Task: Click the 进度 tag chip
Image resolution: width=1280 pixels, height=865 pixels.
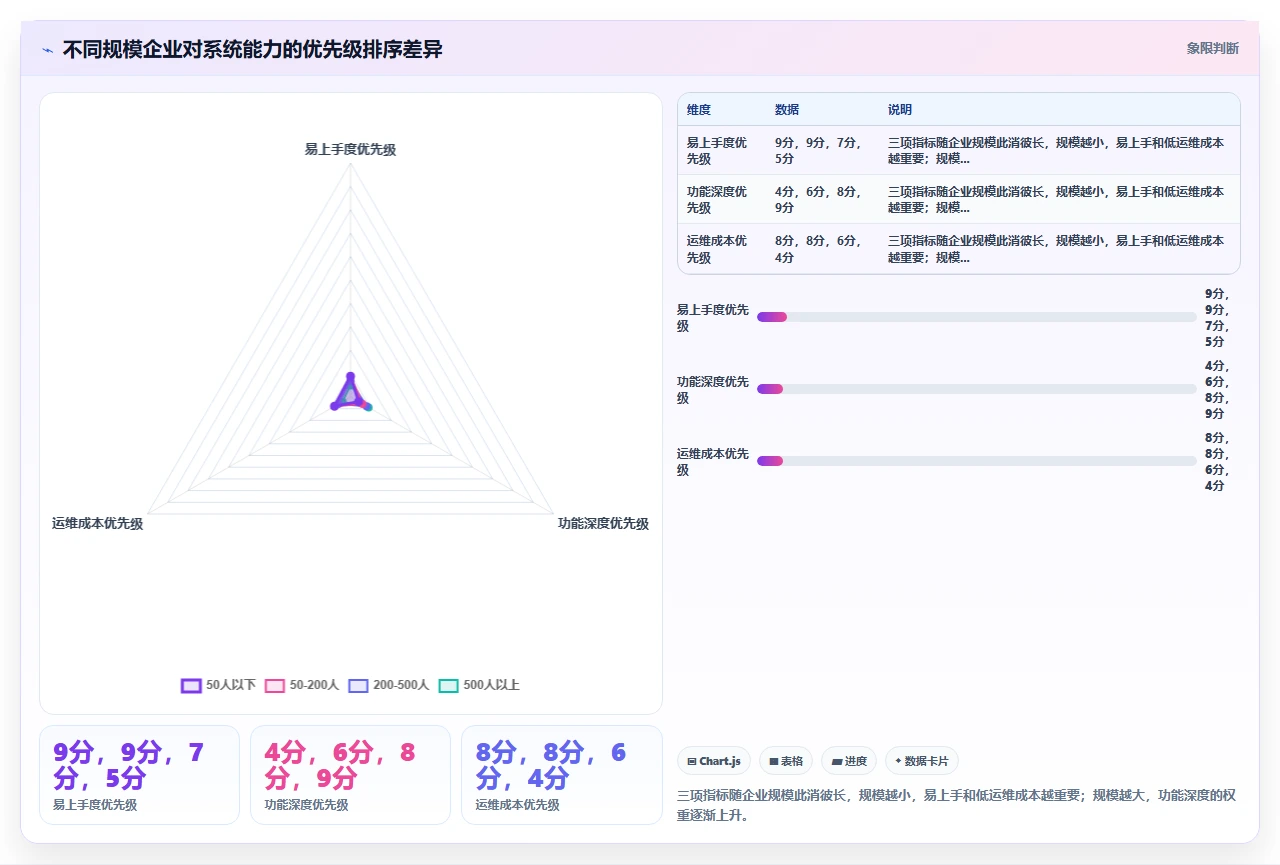Action: (x=849, y=761)
